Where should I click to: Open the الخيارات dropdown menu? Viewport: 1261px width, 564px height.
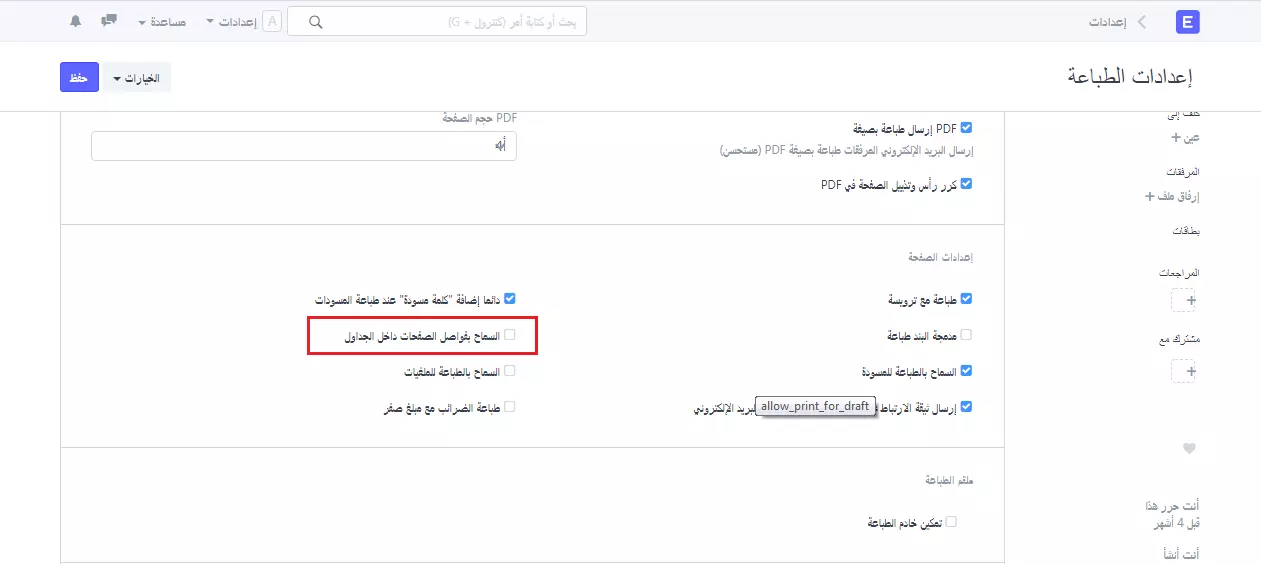pos(137,78)
